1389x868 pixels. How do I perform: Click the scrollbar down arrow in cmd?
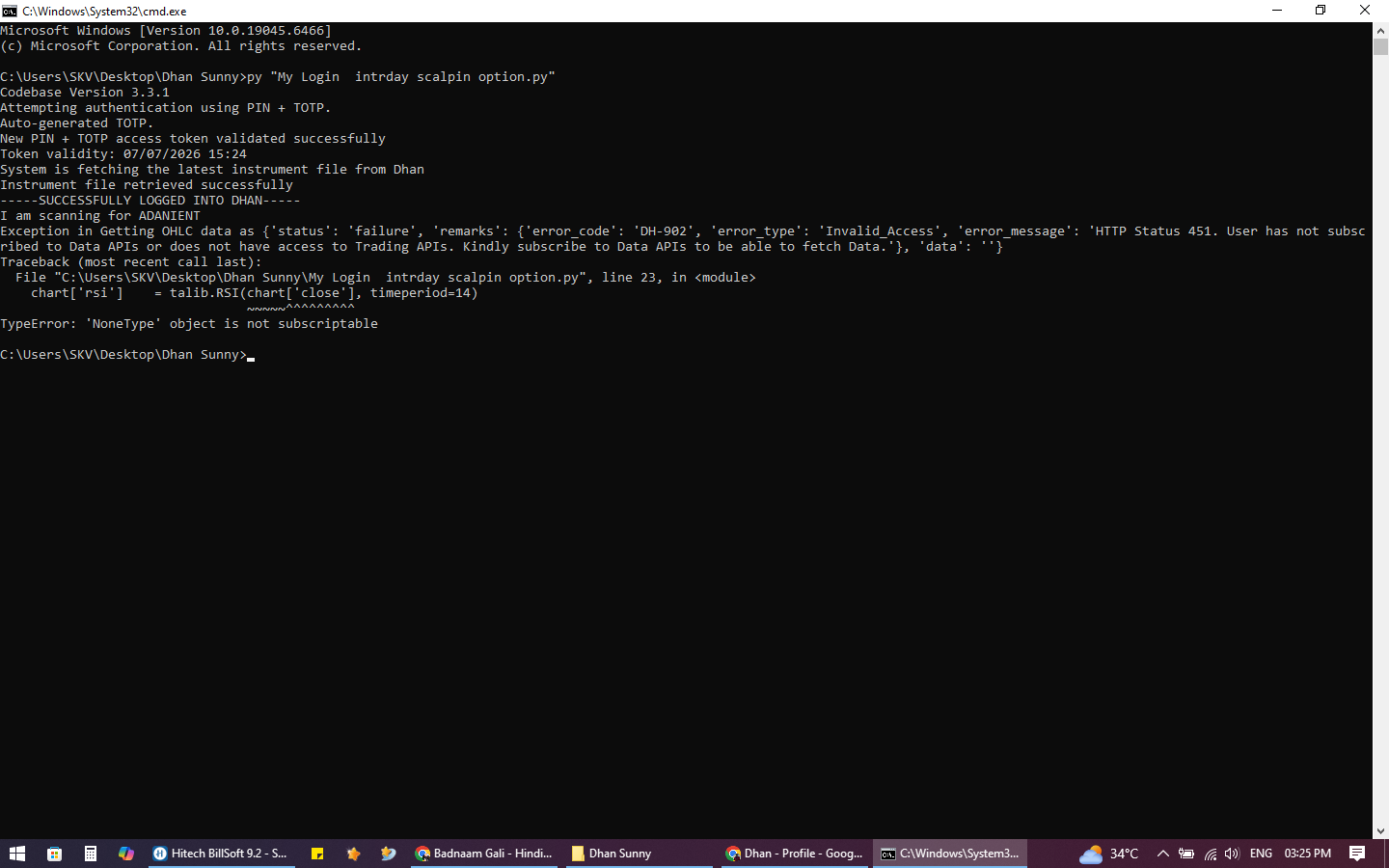[x=1380, y=830]
